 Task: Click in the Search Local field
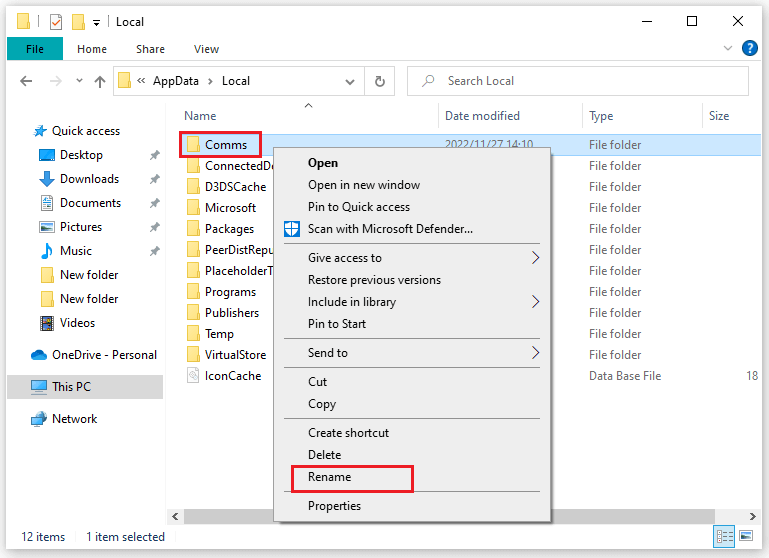578,81
